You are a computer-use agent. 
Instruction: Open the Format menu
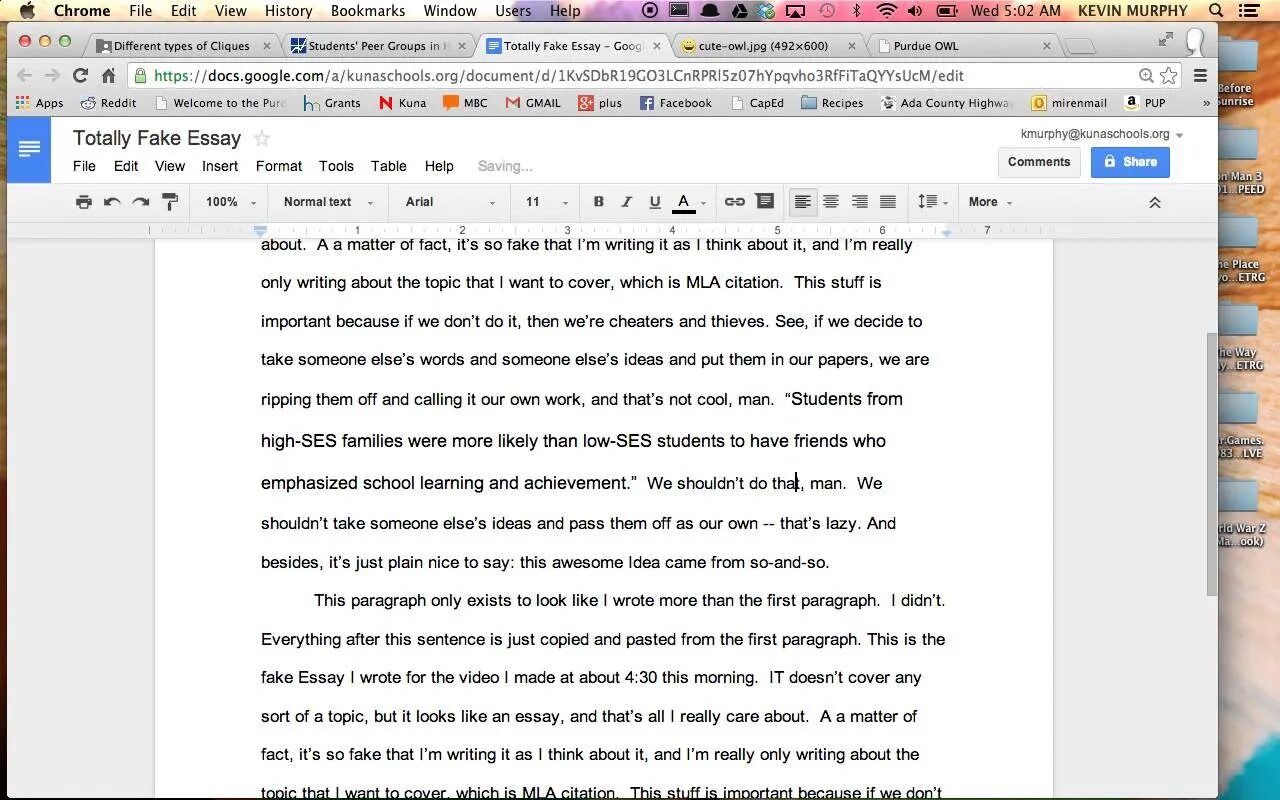tap(279, 166)
